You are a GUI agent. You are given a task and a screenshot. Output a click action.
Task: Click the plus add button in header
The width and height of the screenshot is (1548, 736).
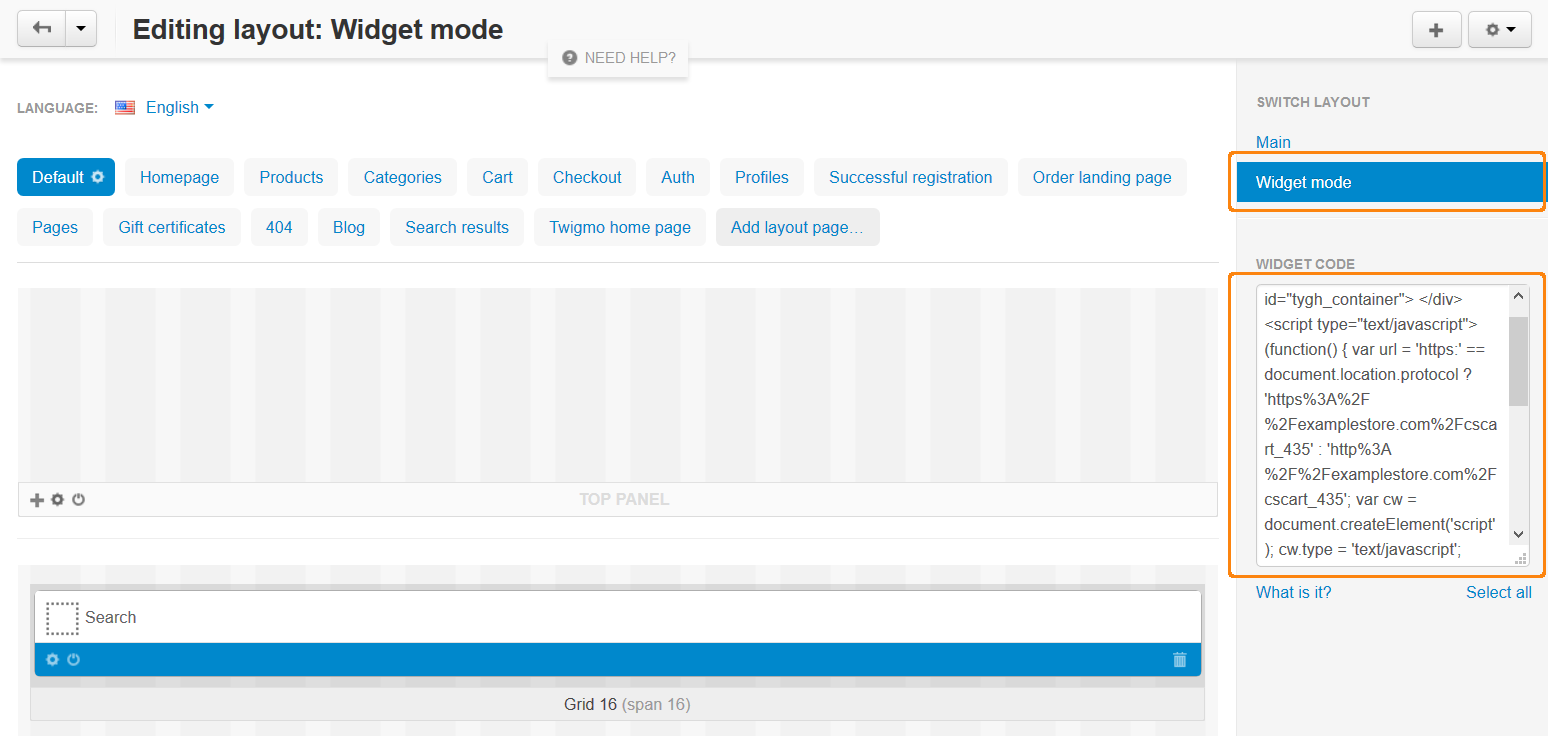pyautogui.click(x=1437, y=30)
